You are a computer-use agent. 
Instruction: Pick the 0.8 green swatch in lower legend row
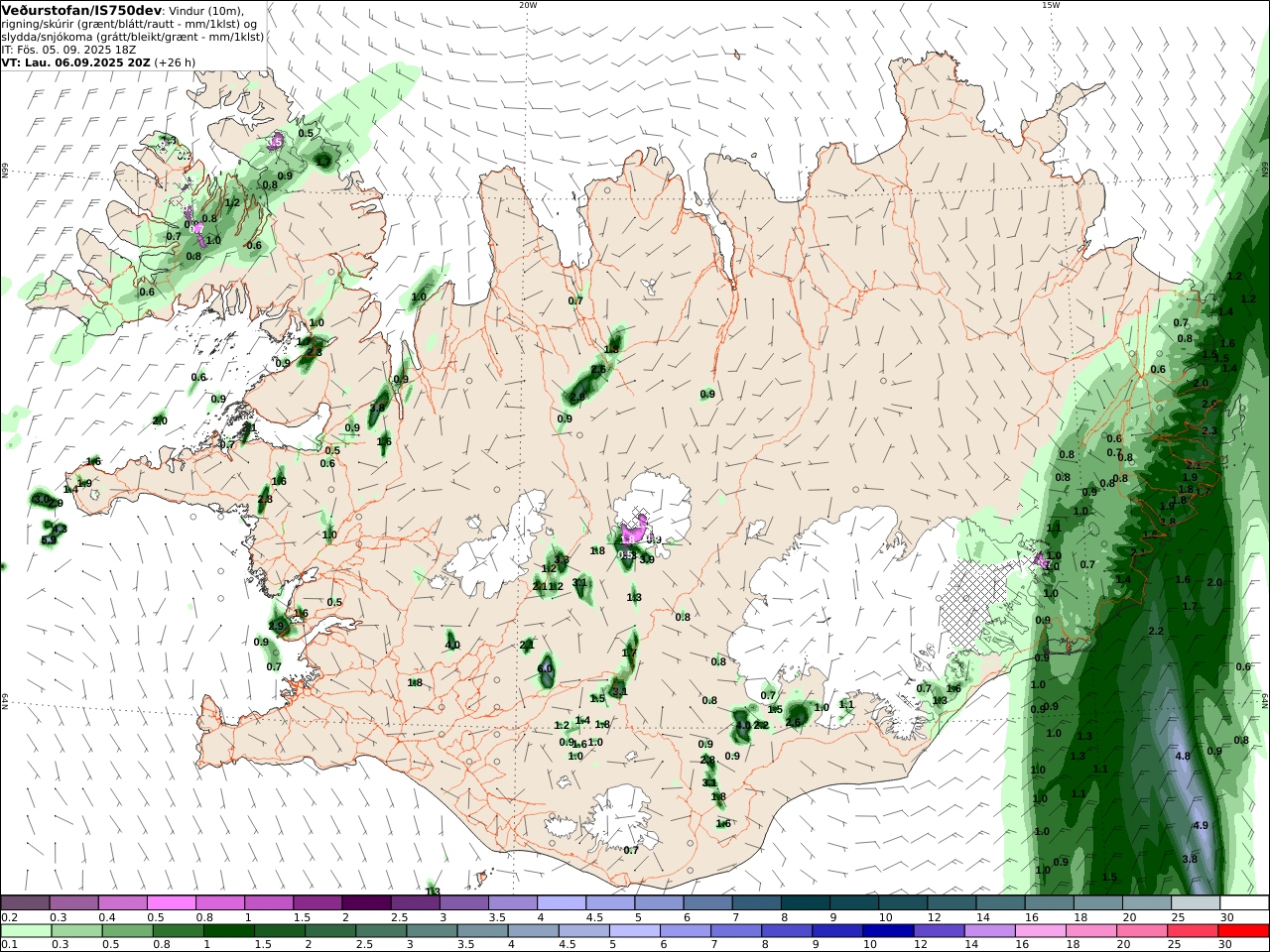[179, 931]
